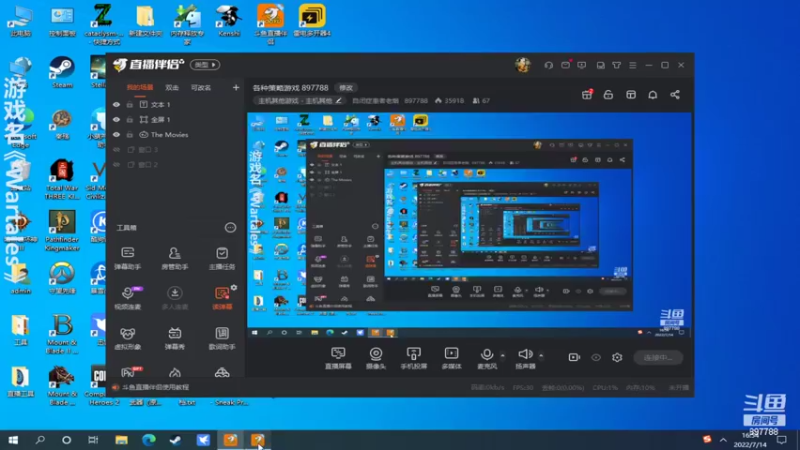Viewport: 800px width, 450px height.
Task: Open the hamburger menu in title bar
Action: (633, 65)
